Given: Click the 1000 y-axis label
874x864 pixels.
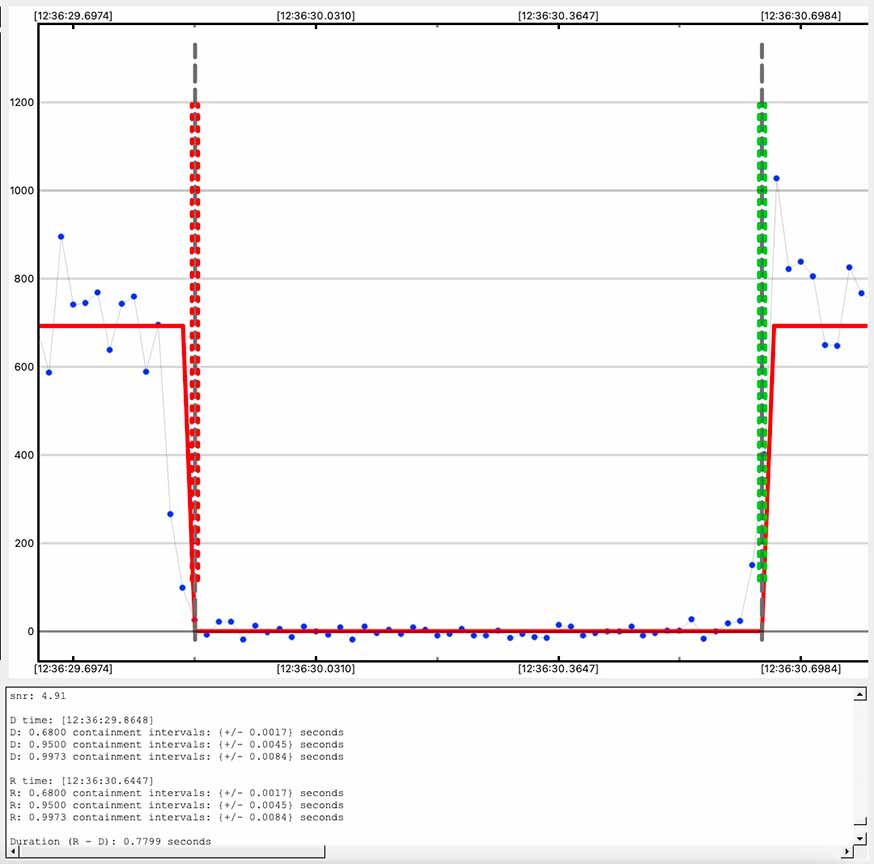Looking at the screenshot, I should [x=22, y=191].
